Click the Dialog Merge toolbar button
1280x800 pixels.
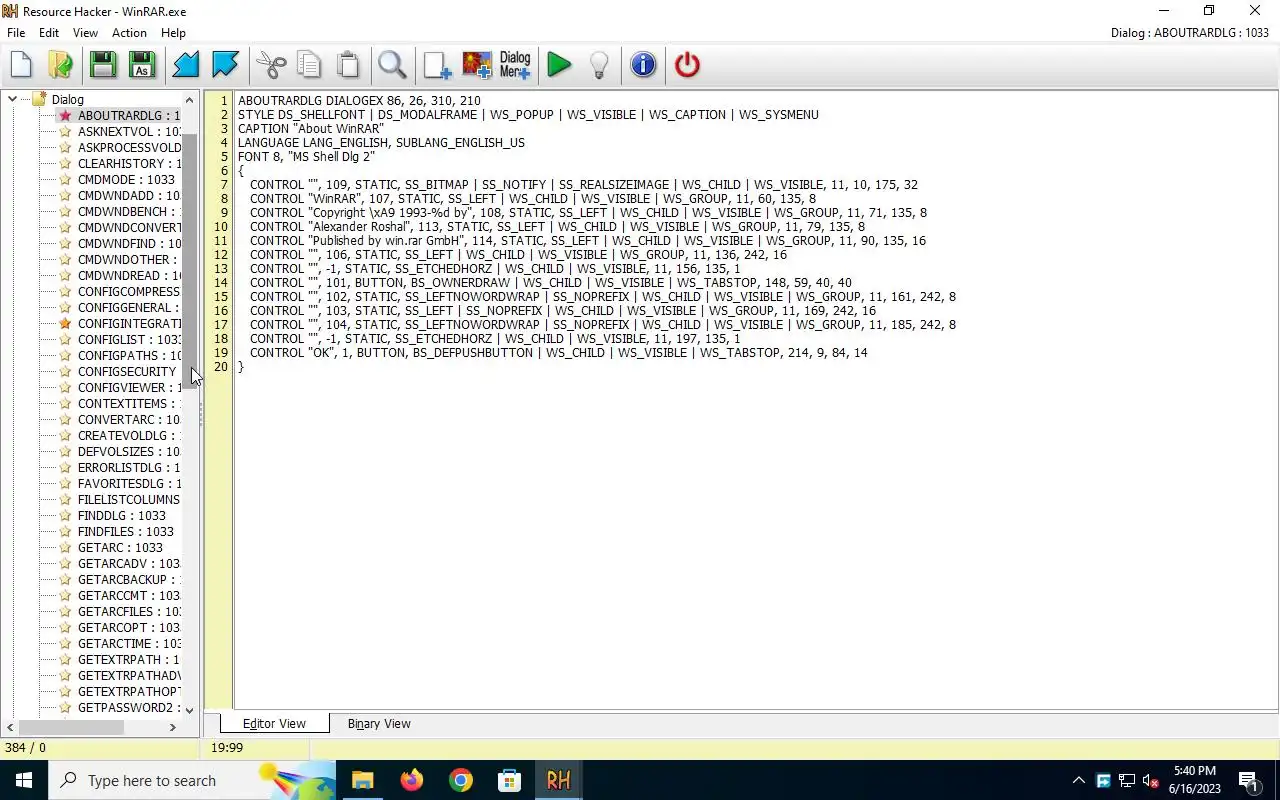(515, 65)
